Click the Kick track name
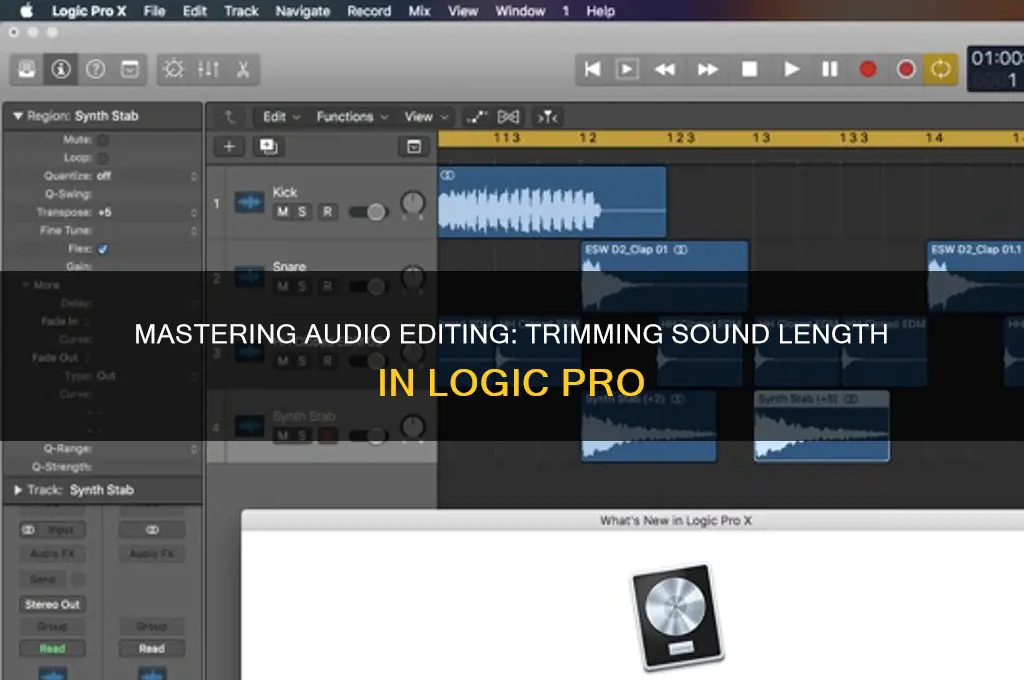 (285, 192)
